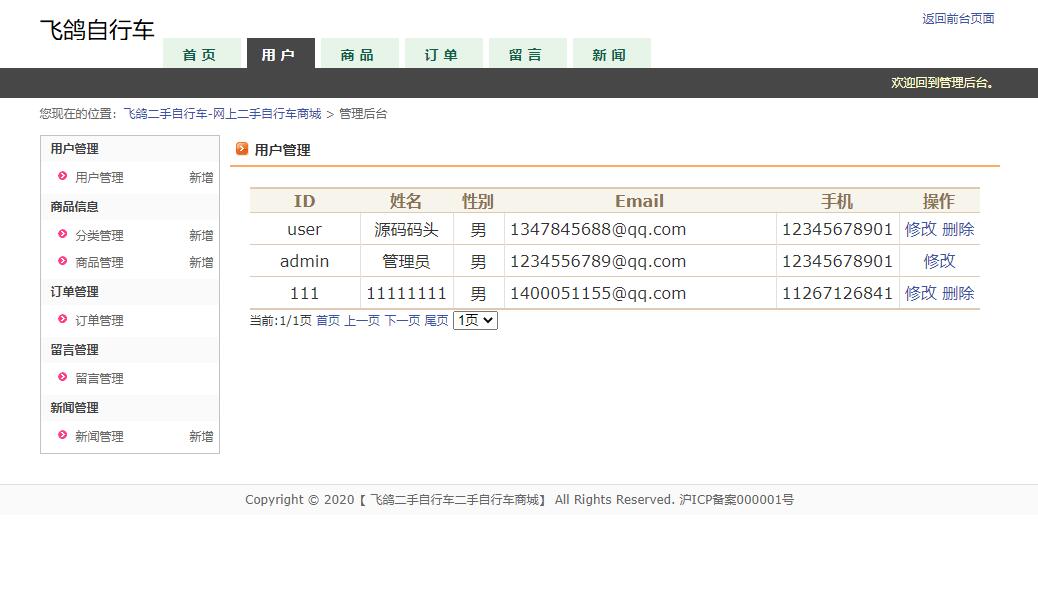The width and height of the screenshot is (1038, 598).
Task: Click 新增 next to 用户管理
Action: tap(201, 177)
